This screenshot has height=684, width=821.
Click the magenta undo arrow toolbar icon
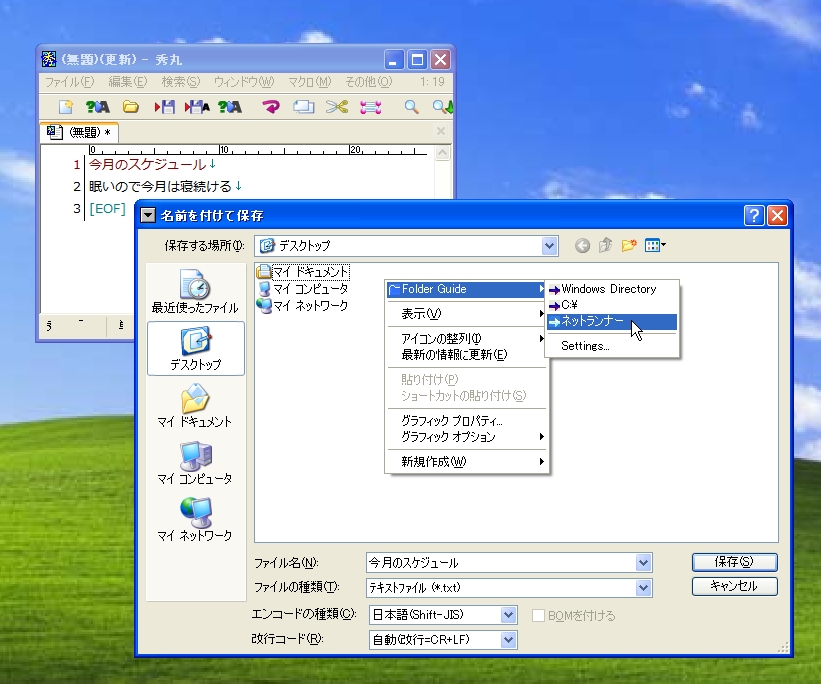(271, 107)
